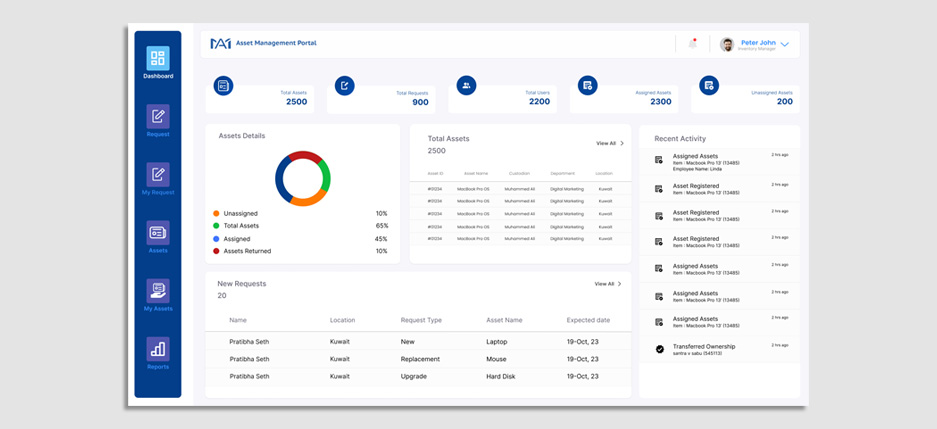The height and width of the screenshot is (429, 937).
Task: Click the notification bell icon
Action: pyautogui.click(x=692, y=44)
